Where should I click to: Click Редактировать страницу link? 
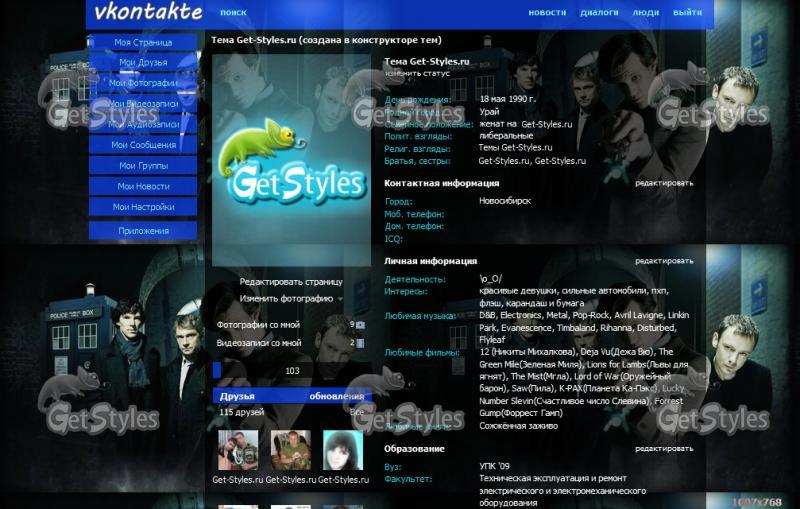pos(290,282)
